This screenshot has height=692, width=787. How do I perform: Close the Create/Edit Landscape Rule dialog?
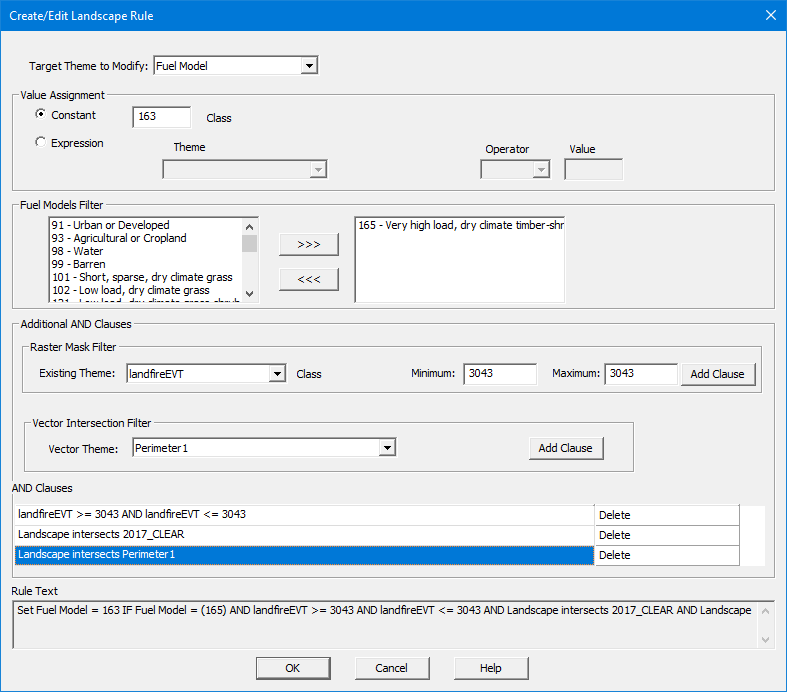[x=771, y=16]
